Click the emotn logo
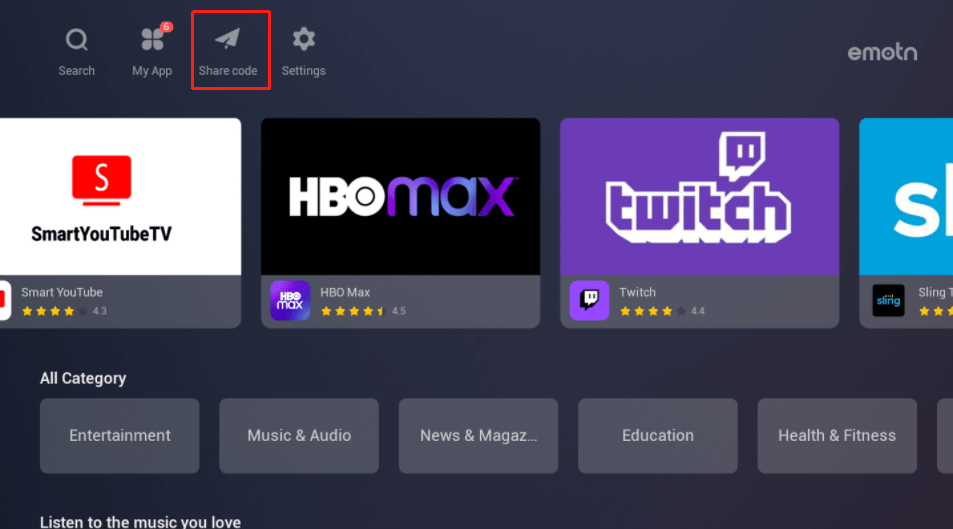The height and width of the screenshot is (529, 953). (882, 52)
